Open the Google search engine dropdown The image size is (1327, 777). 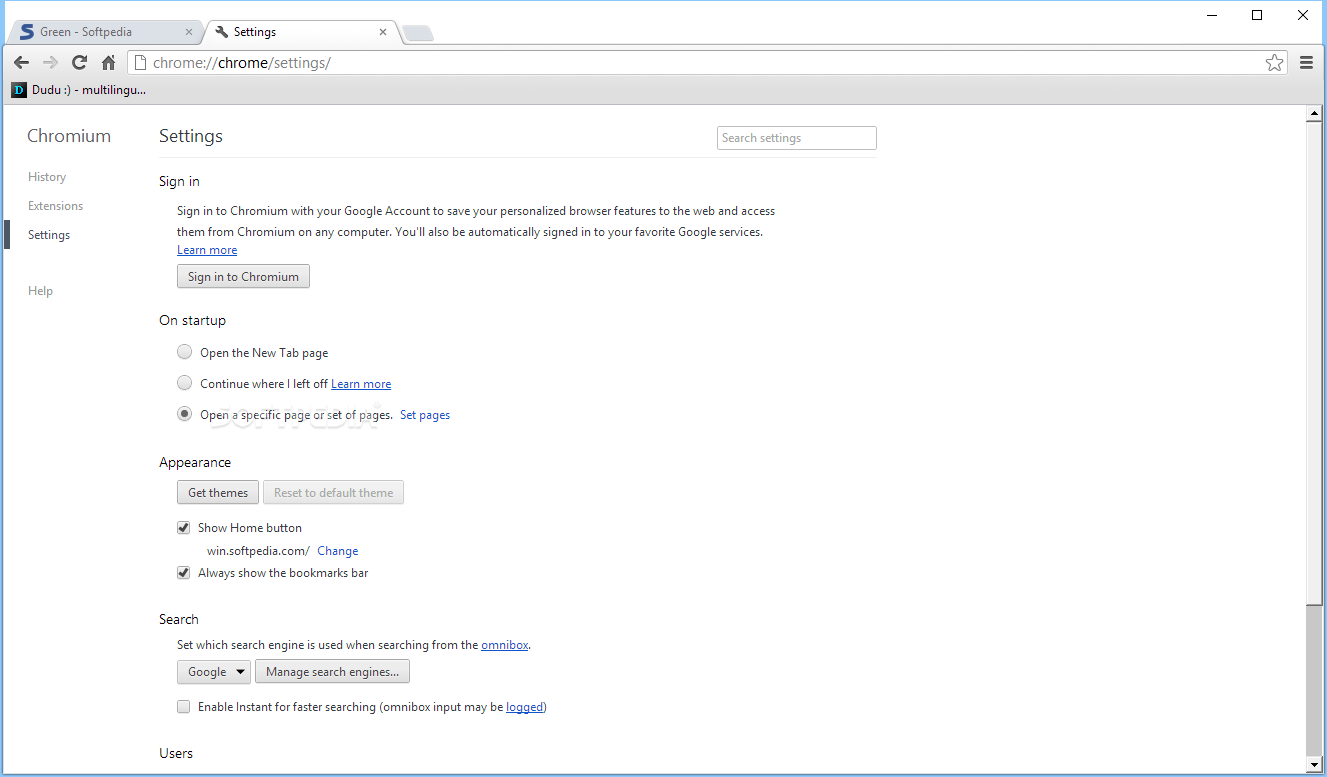[213, 672]
